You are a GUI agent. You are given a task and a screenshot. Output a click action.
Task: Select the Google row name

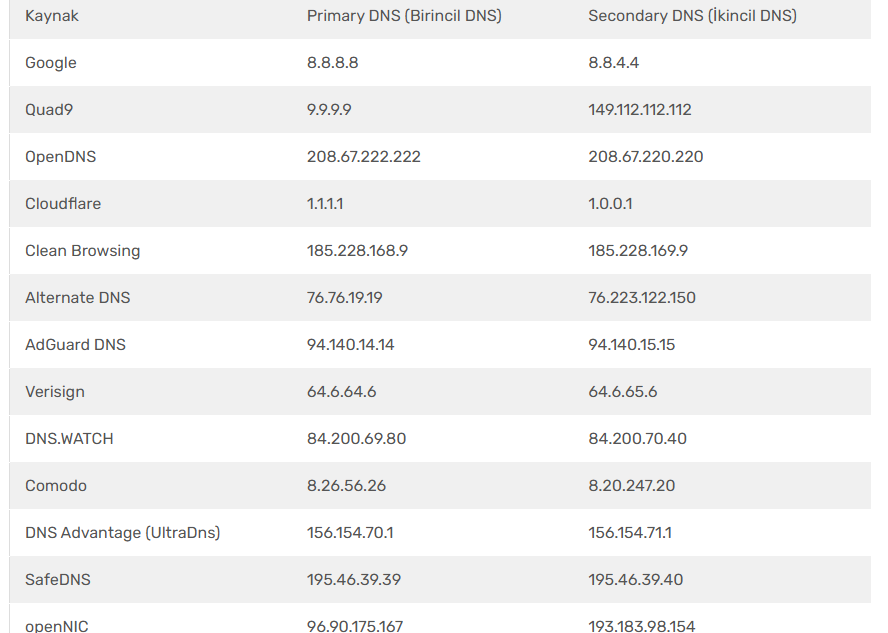[51, 63]
